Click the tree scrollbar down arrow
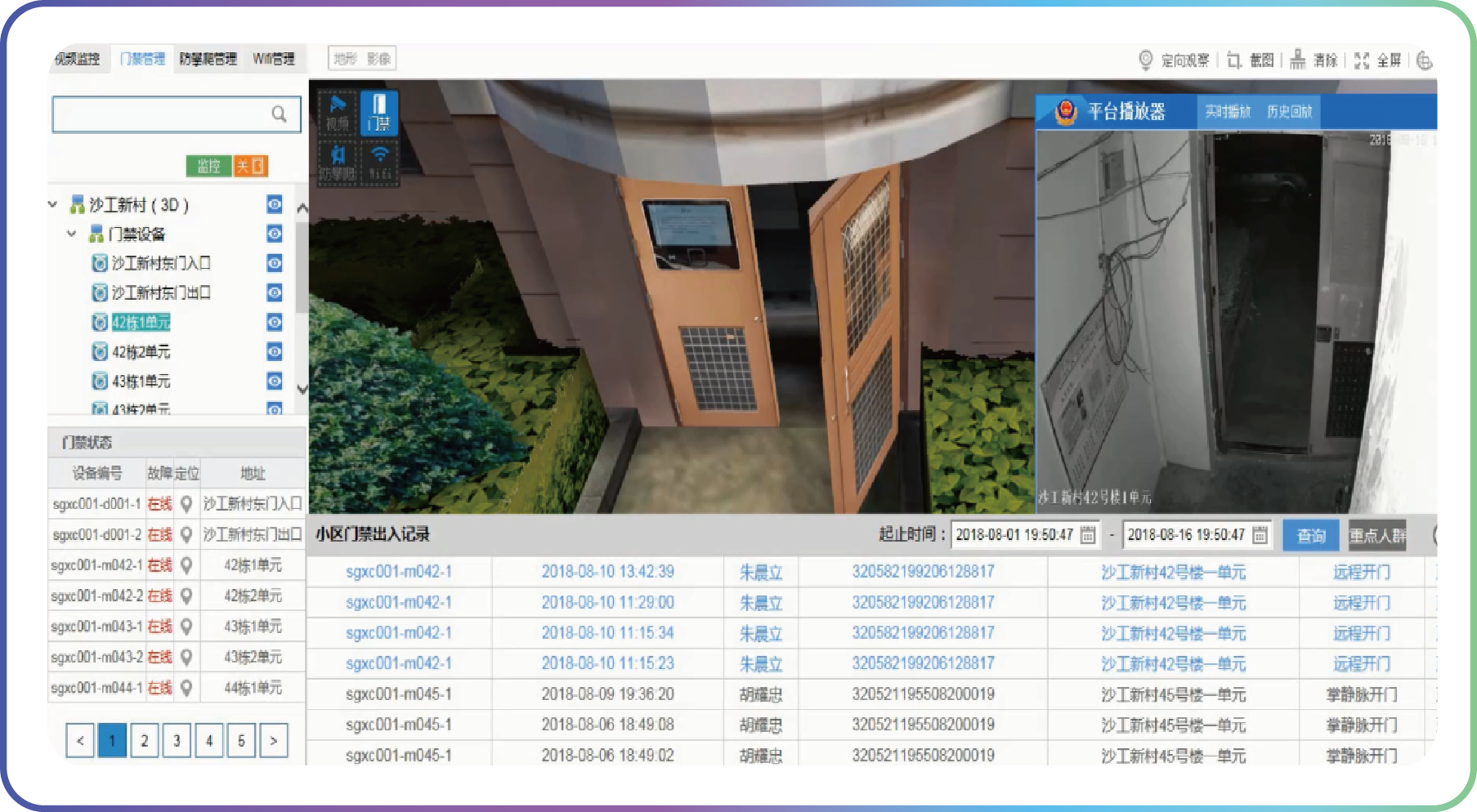The height and width of the screenshot is (812, 1477). pyautogui.click(x=302, y=389)
